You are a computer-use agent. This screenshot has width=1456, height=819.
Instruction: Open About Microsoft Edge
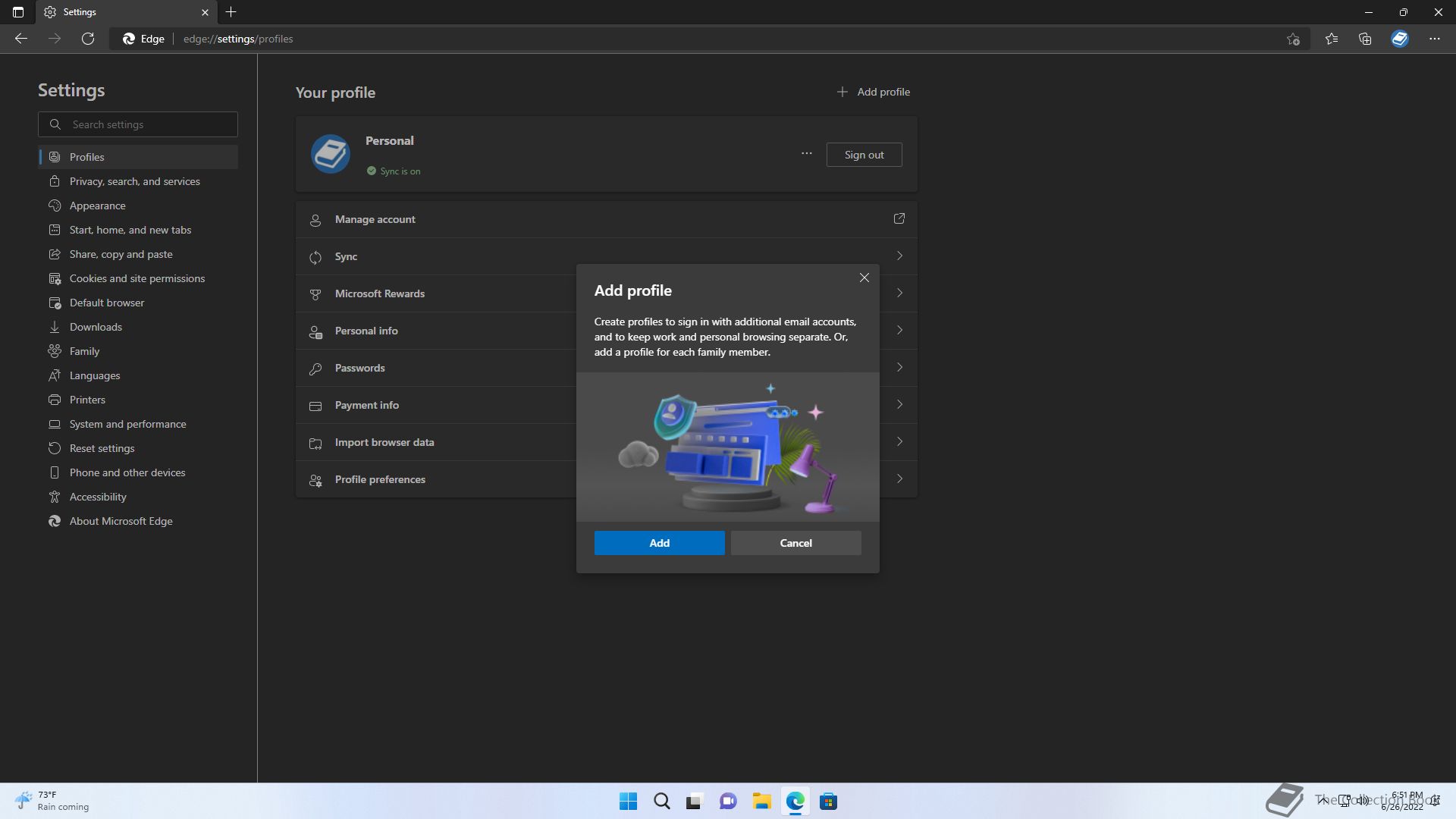138,521
